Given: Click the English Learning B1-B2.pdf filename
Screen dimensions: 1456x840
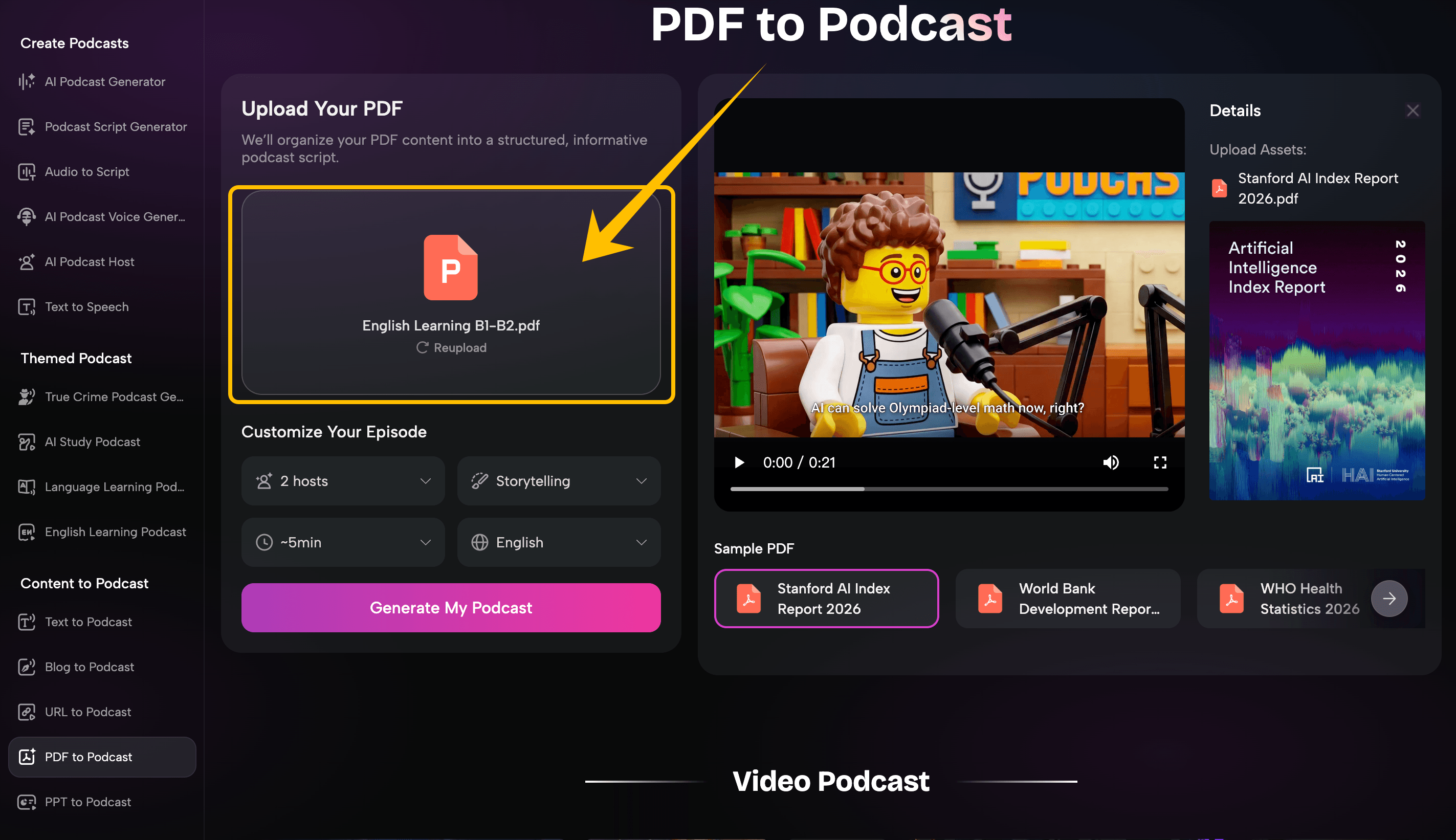Looking at the screenshot, I should click(x=451, y=325).
